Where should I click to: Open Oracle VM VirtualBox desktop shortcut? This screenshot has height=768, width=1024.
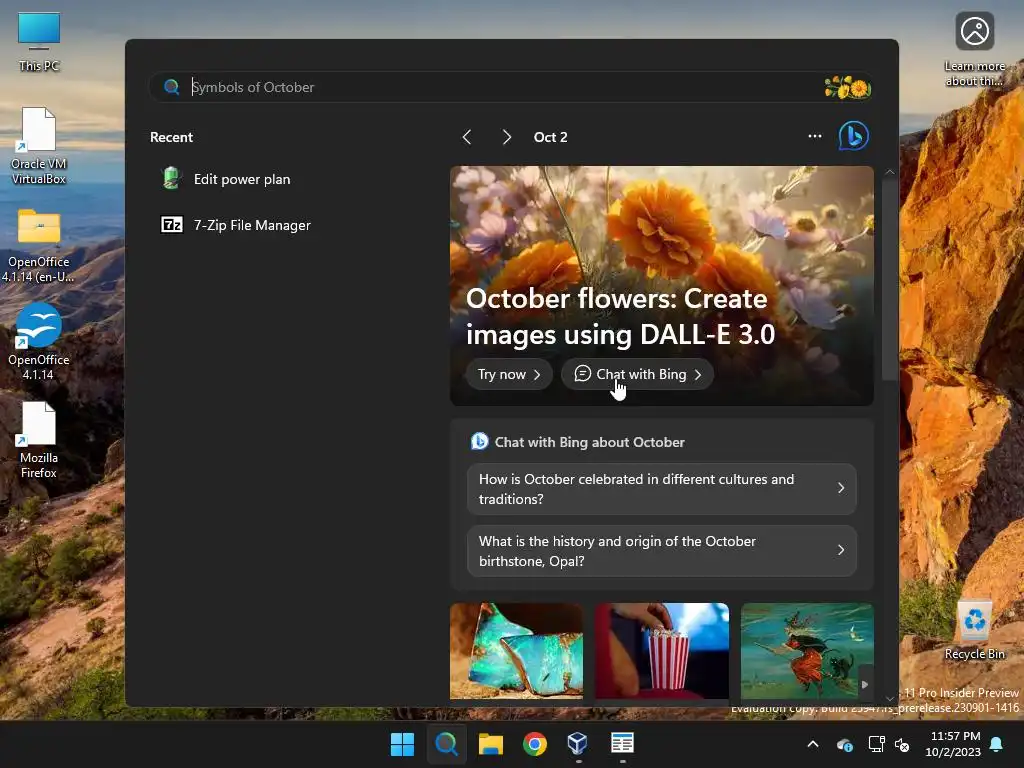pos(39,146)
